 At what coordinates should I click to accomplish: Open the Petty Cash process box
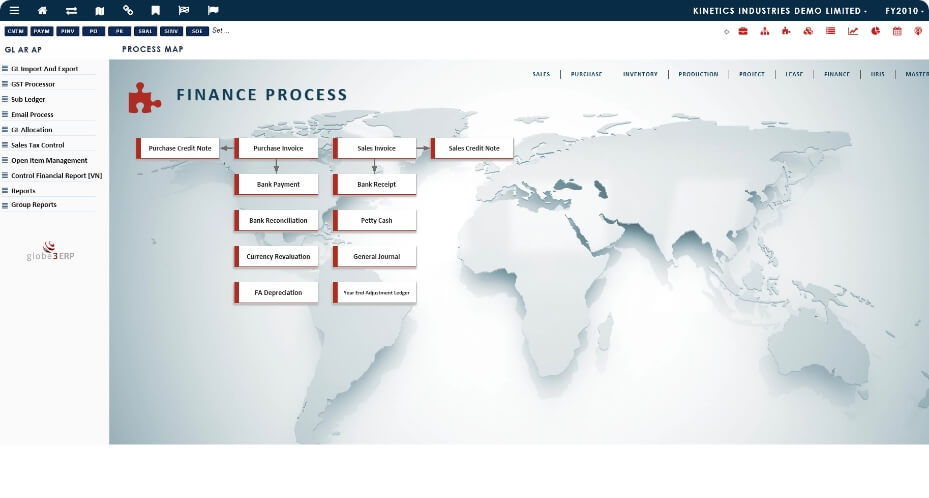point(375,220)
